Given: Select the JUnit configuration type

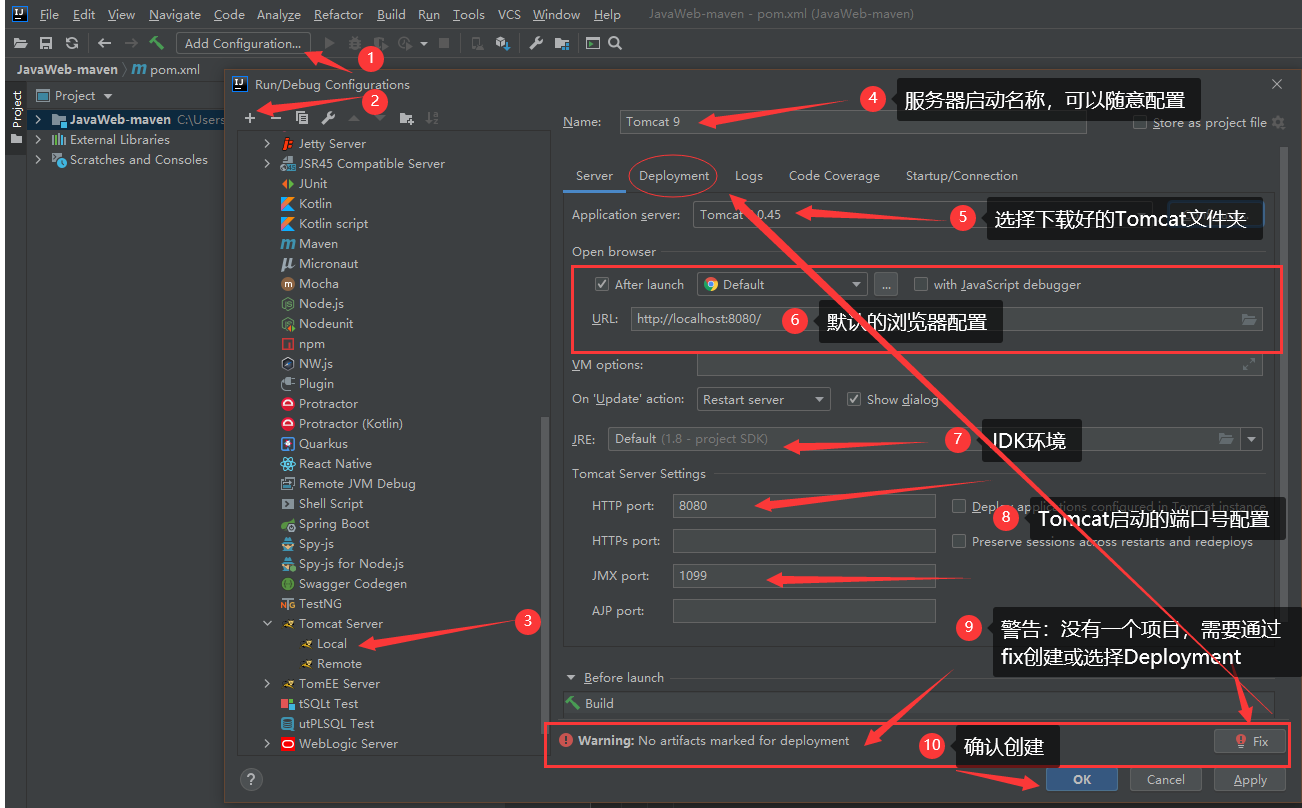Looking at the screenshot, I should [x=312, y=184].
